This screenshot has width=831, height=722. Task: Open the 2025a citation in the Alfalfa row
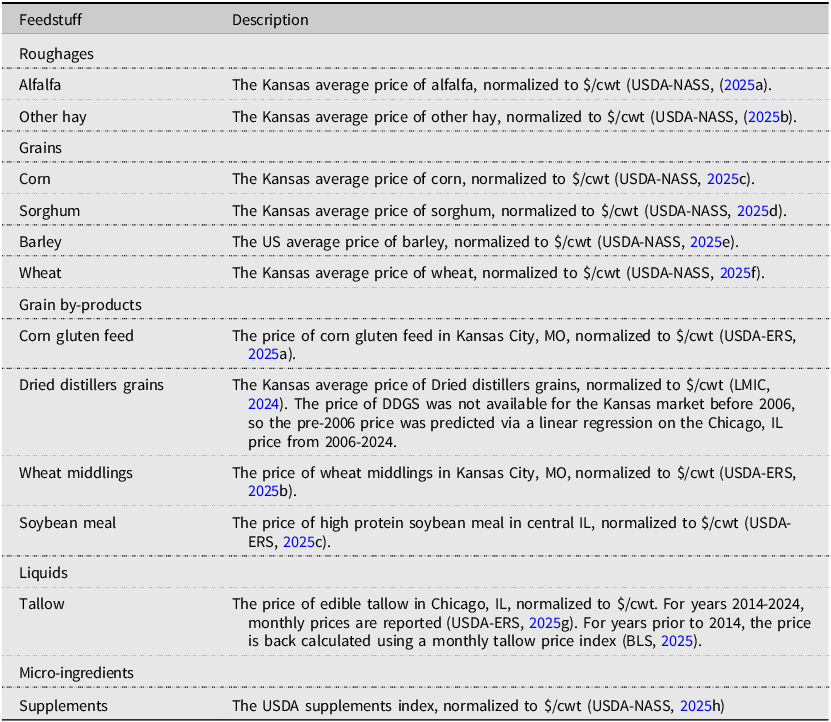pyautogui.click(x=744, y=85)
